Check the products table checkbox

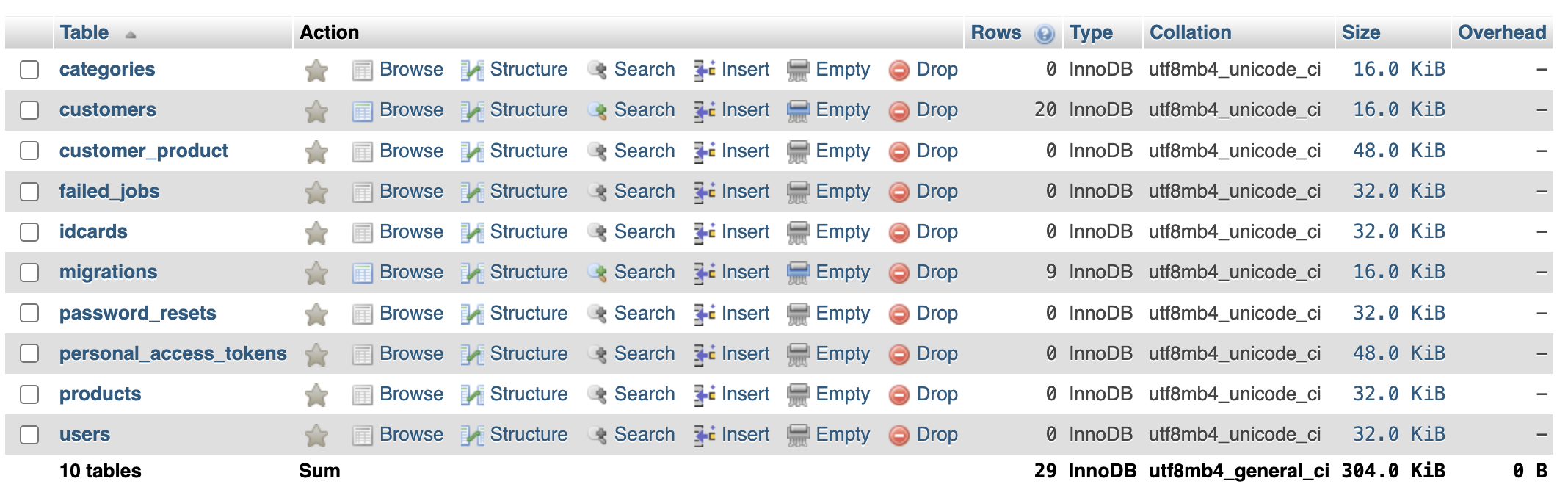pos(29,394)
